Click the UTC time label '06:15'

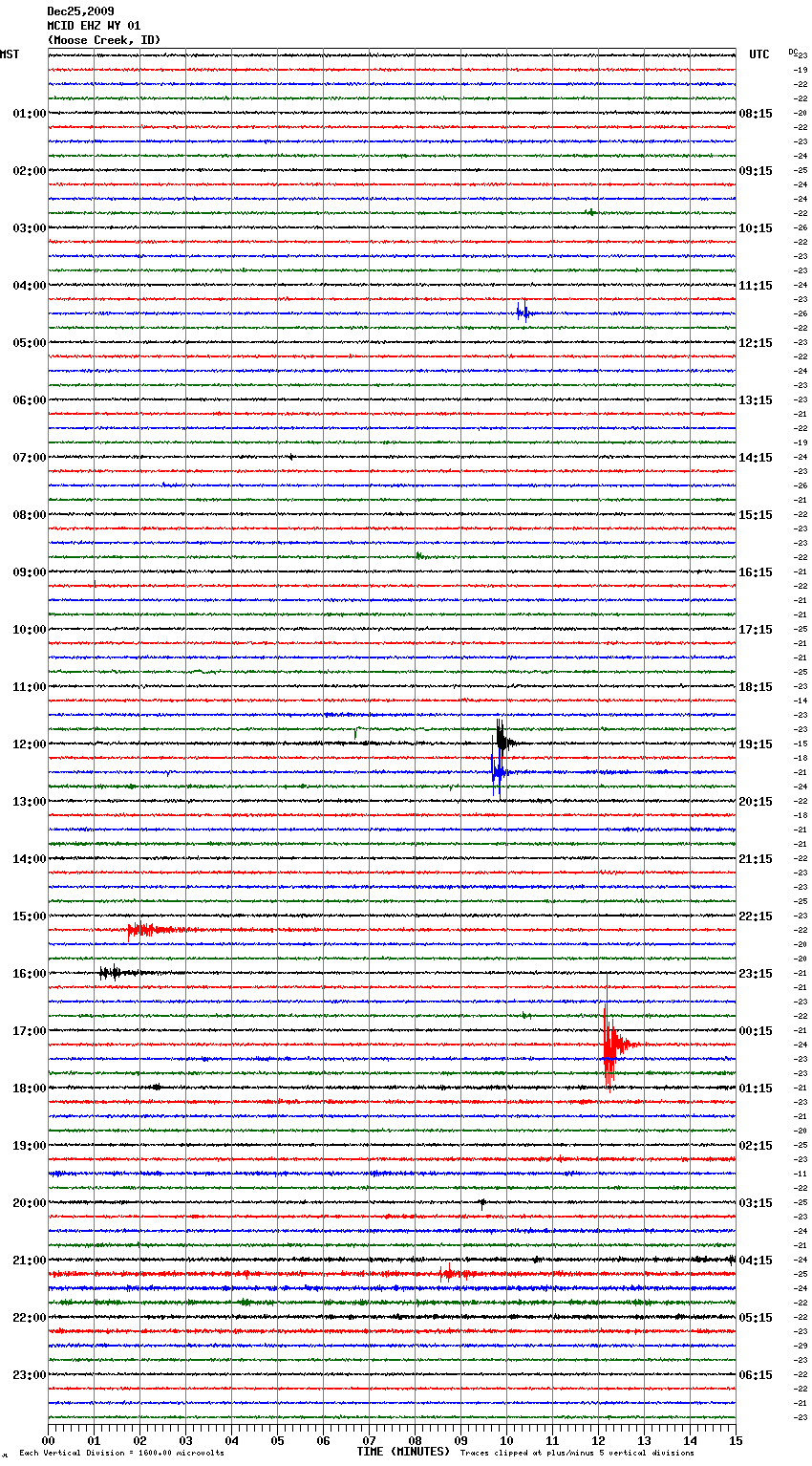pos(756,1375)
